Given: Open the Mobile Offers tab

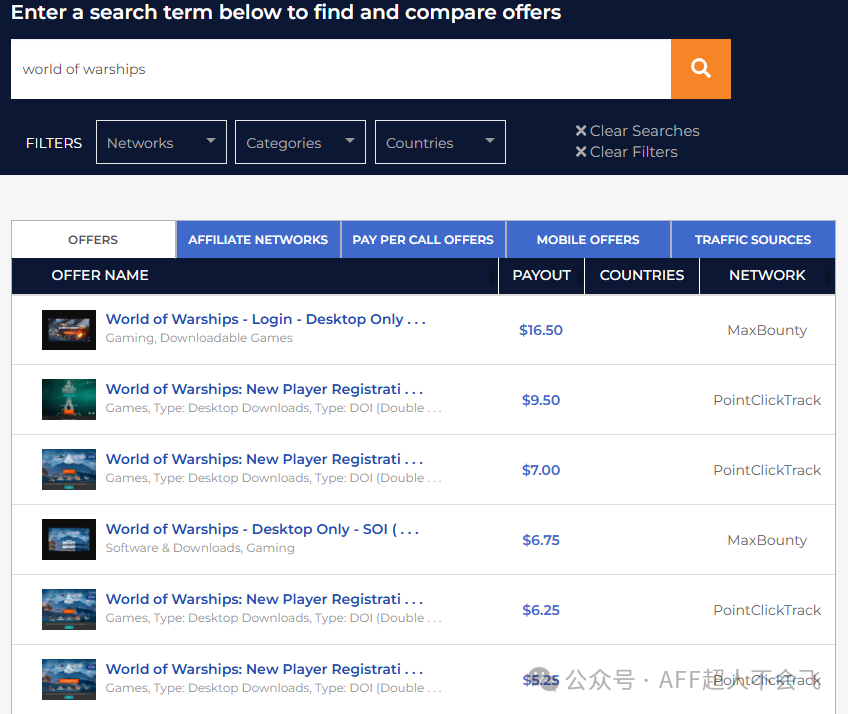Looking at the screenshot, I should point(588,240).
